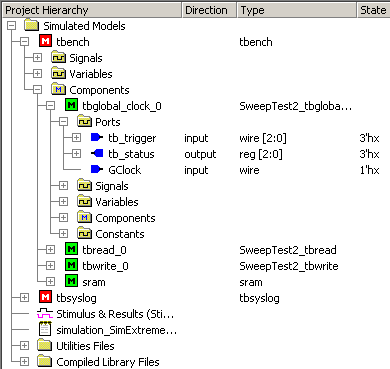This screenshot has height=369, width=390.
Task: Click the input port icon for GClock
Action: (x=97, y=169)
